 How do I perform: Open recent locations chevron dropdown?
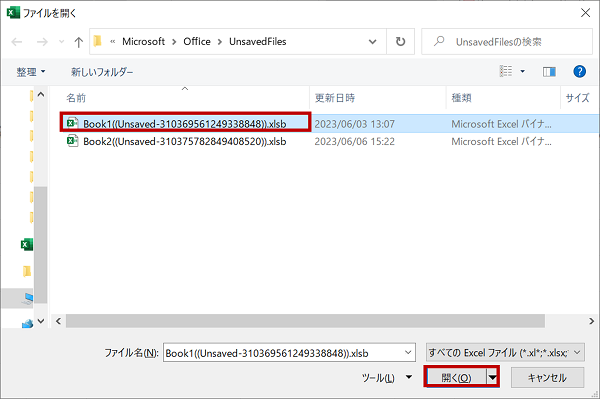[x=61, y=42]
